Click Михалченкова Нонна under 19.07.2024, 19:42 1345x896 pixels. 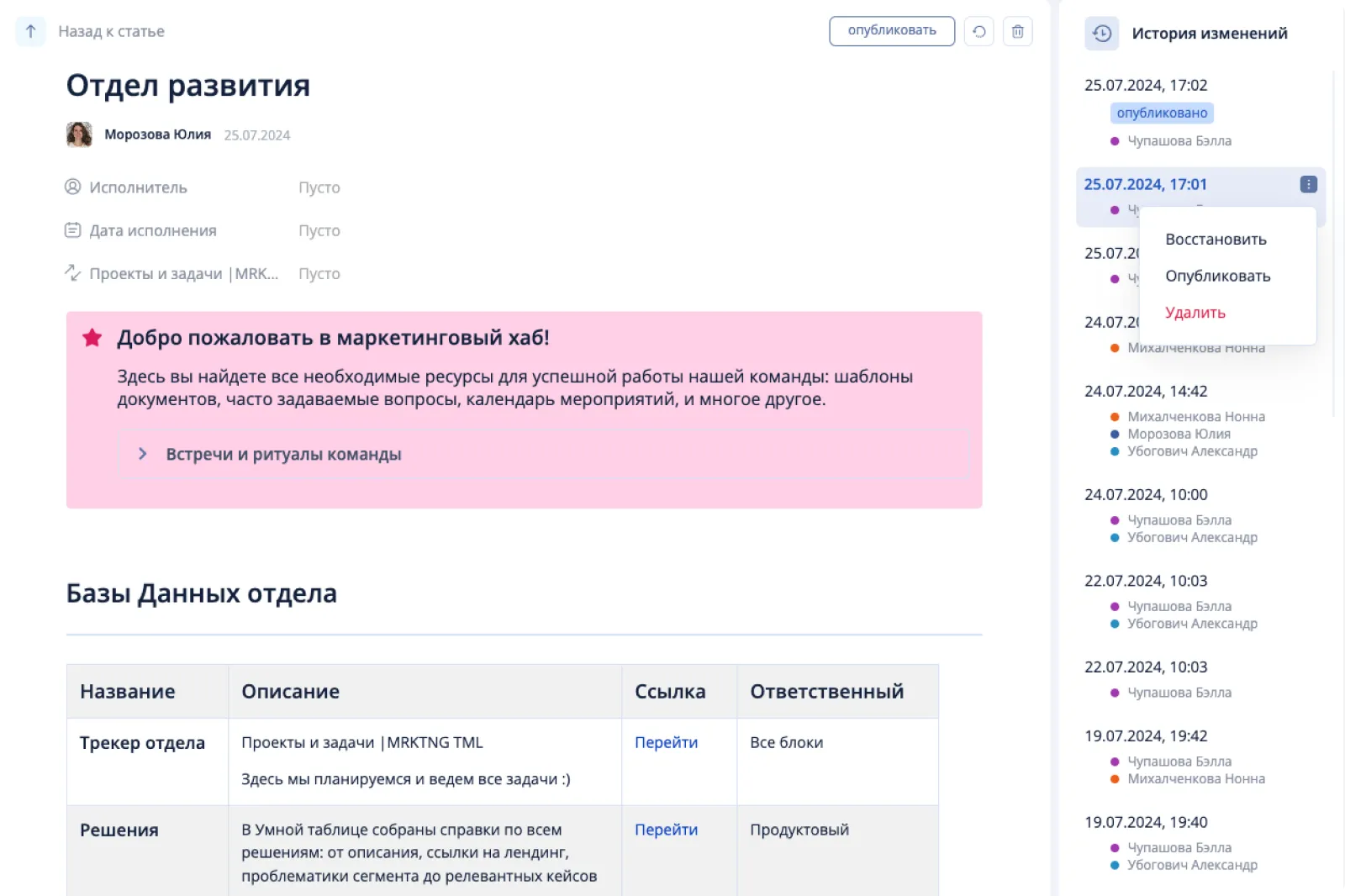pos(1196,779)
